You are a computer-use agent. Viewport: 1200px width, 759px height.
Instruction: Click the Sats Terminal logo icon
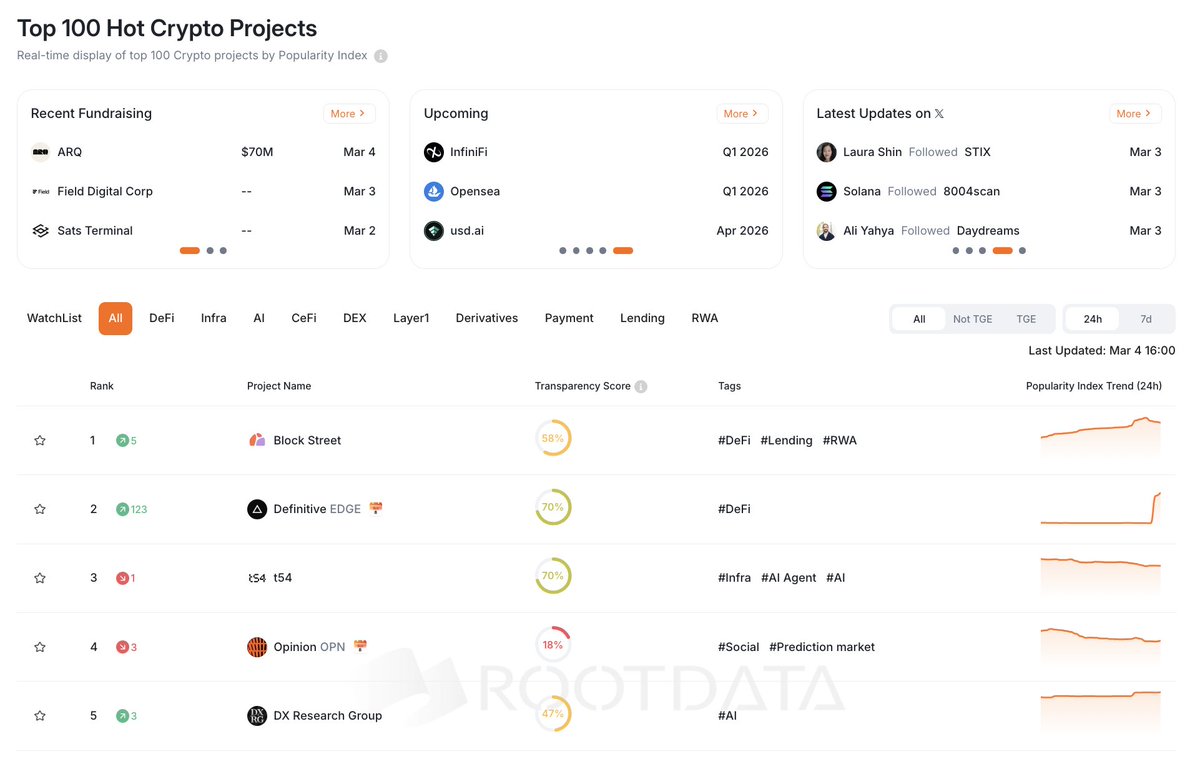click(x=41, y=230)
